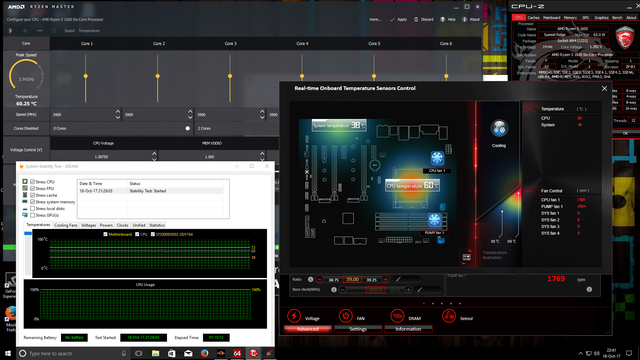This screenshot has width=640, height=360.
Task: Click the info icon next to Ratio
Action: tap(311, 280)
